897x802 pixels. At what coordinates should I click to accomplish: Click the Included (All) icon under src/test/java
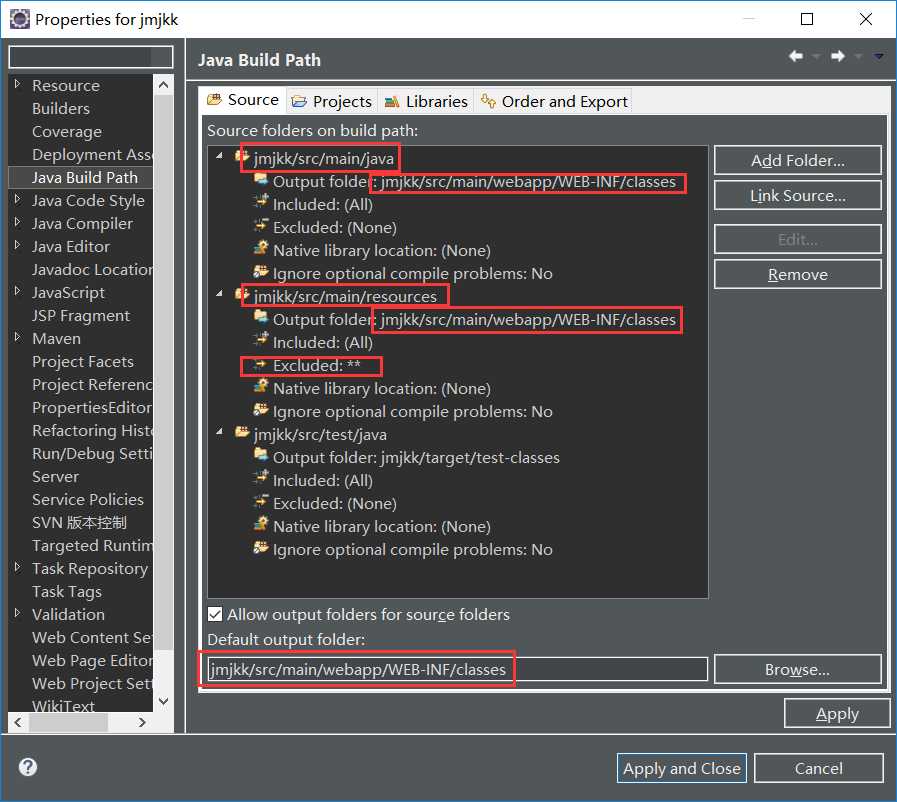click(x=261, y=478)
